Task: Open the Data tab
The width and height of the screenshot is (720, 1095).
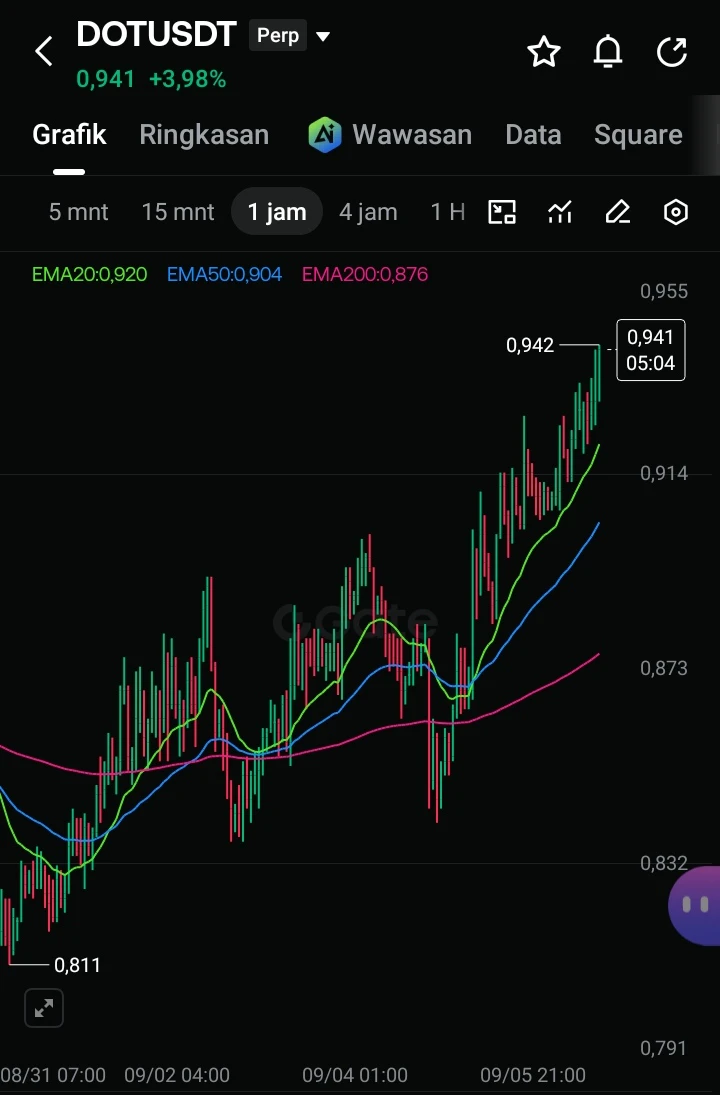Action: [x=534, y=134]
